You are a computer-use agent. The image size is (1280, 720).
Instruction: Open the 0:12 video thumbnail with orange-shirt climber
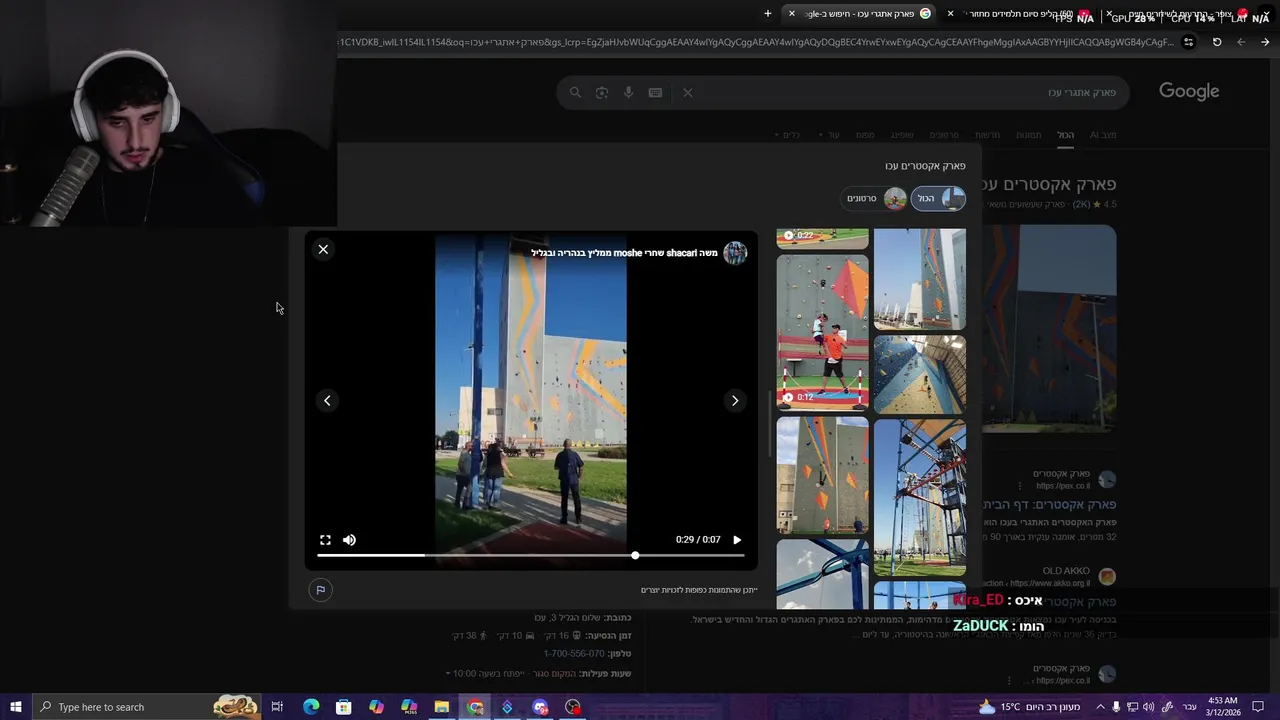822,333
